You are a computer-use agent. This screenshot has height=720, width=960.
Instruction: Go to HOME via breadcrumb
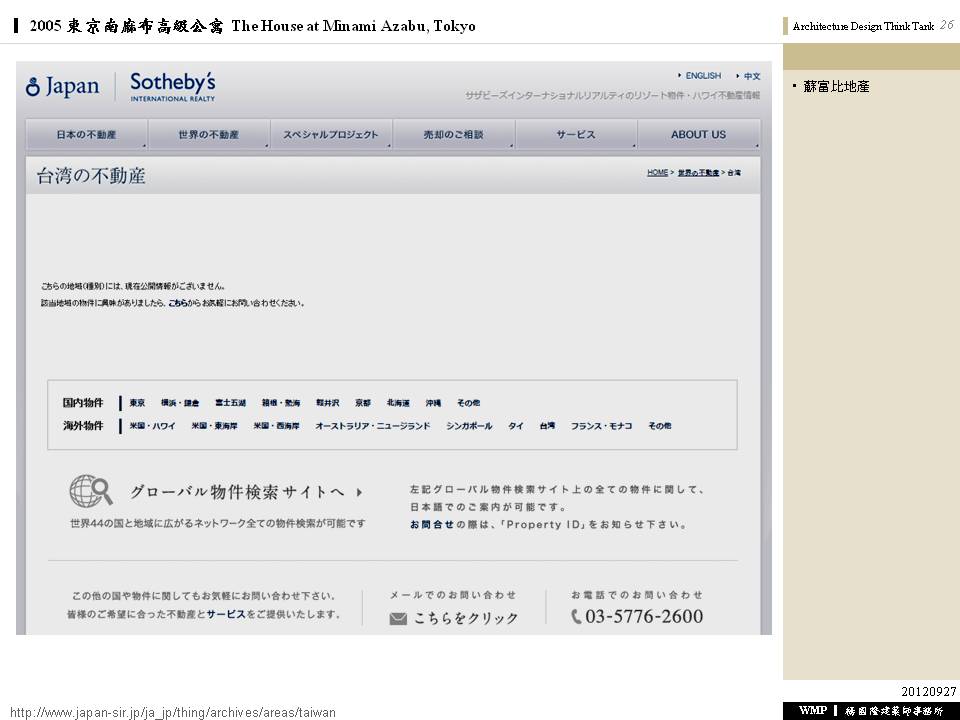pyautogui.click(x=657, y=173)
